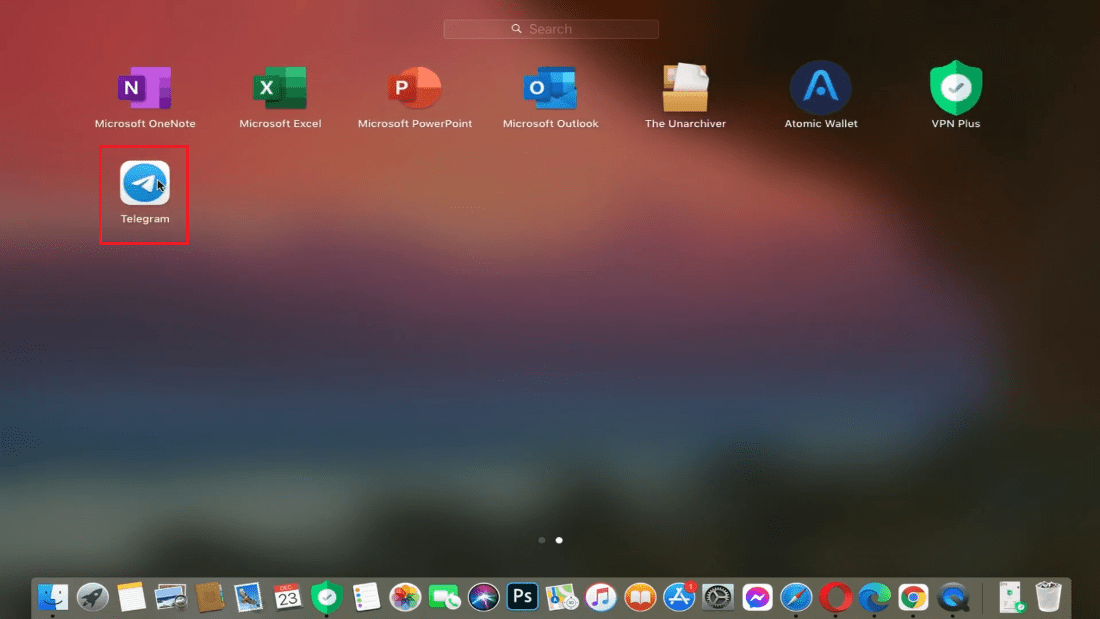Open Books from the Dock
Image resolution: width=1100 pixels, height=619 pixels.
tap(640, 597)
